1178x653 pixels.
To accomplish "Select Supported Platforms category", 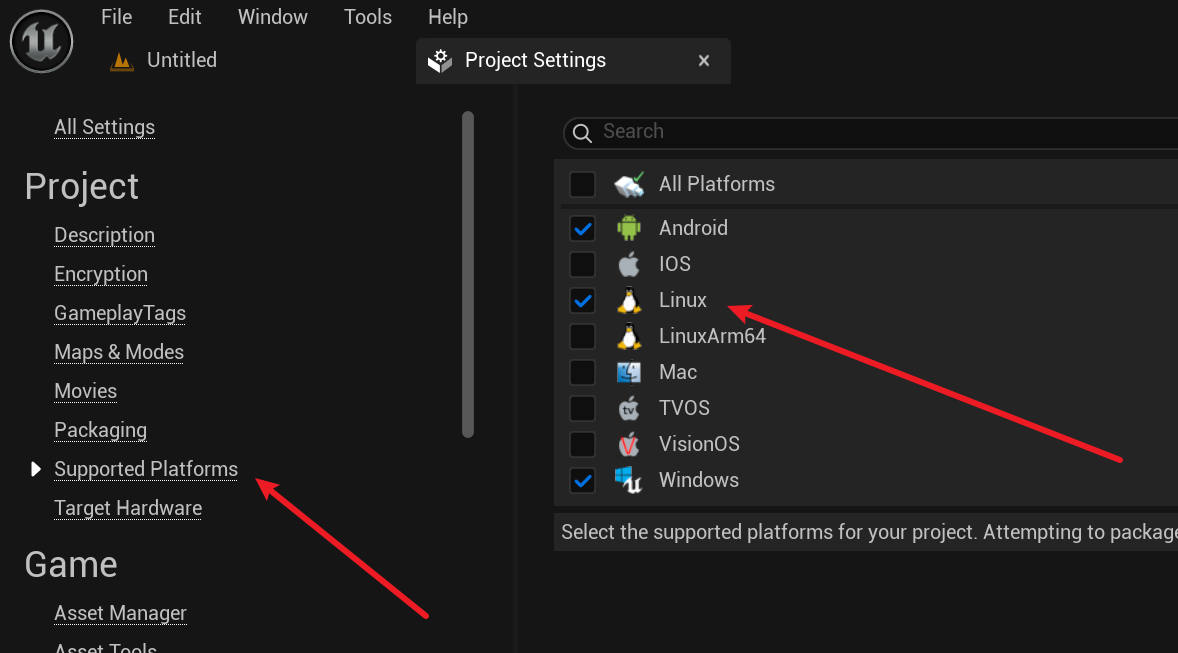I will tap(146, 469).
